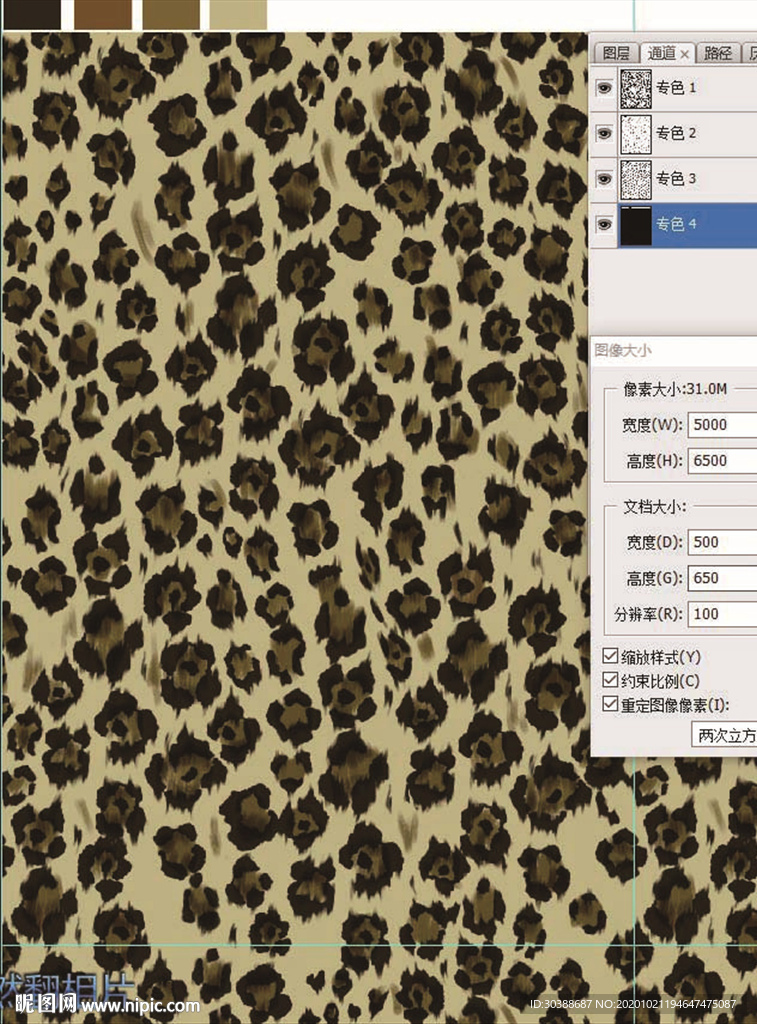
Task: Switch to the 图层 tab
Action: 616,54
